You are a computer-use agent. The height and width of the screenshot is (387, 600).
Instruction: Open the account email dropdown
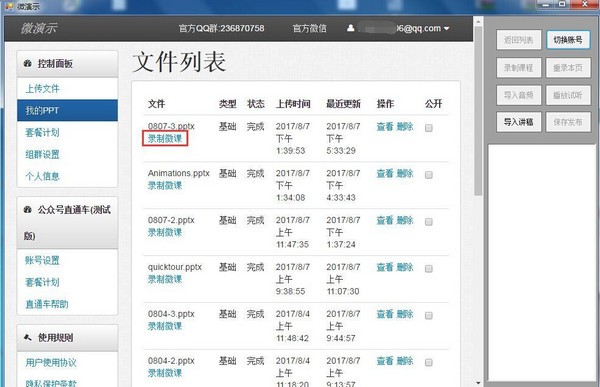pos(399,28)
